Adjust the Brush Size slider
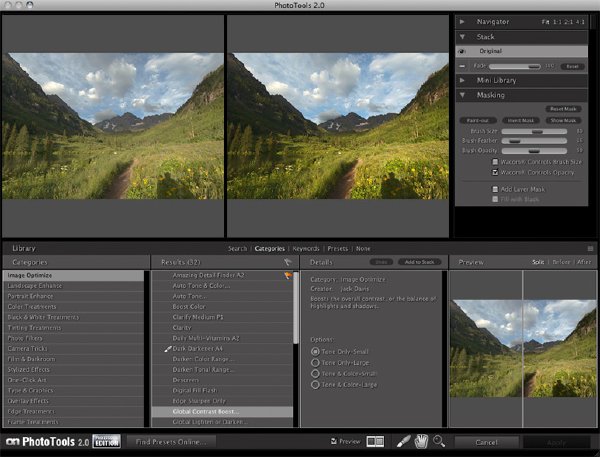600x457 pixels. (534, 131)
